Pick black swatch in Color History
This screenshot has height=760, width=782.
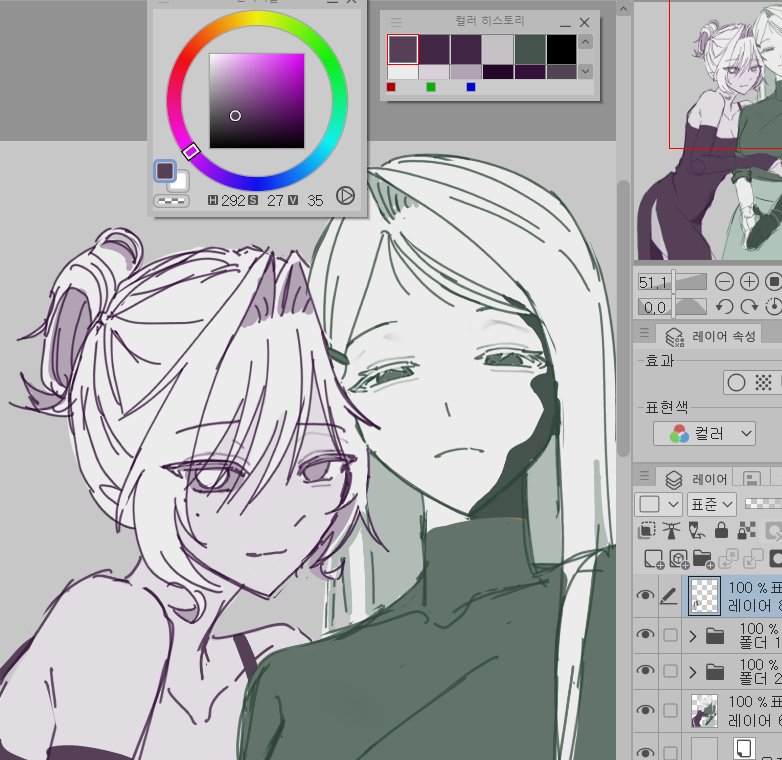click(x=562, y=49)
